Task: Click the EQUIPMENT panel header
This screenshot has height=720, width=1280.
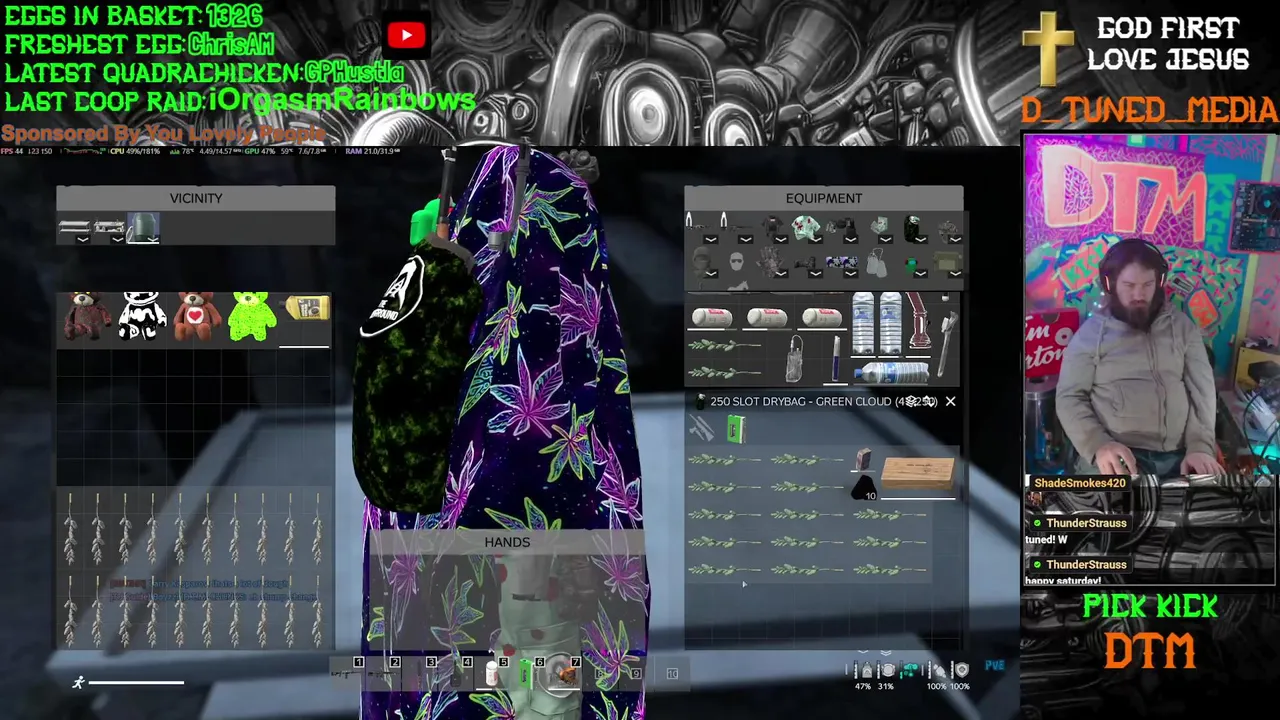Action: 824,198
